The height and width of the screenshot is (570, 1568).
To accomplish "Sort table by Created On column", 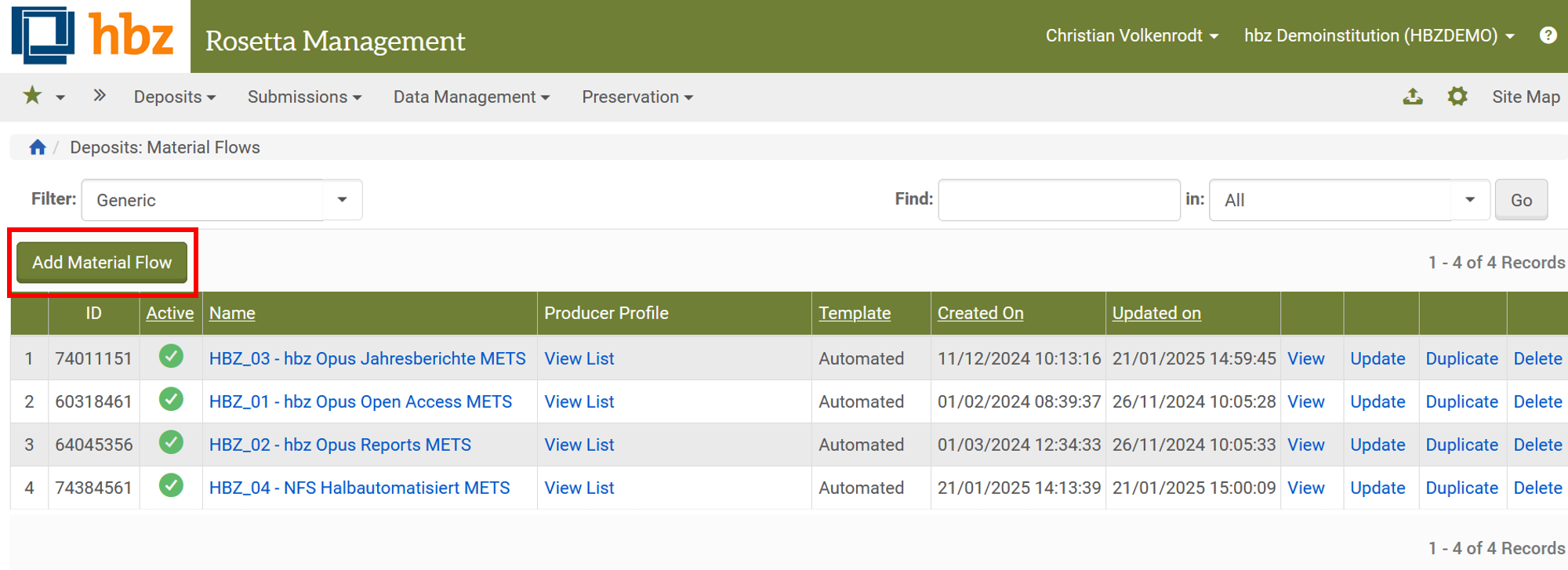I will (x=980, y=313).
